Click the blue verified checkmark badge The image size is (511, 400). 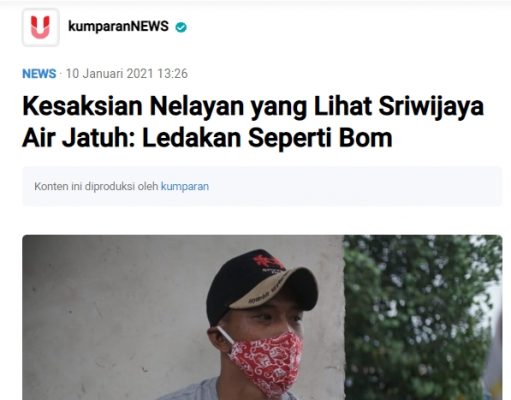click(181, 27)
